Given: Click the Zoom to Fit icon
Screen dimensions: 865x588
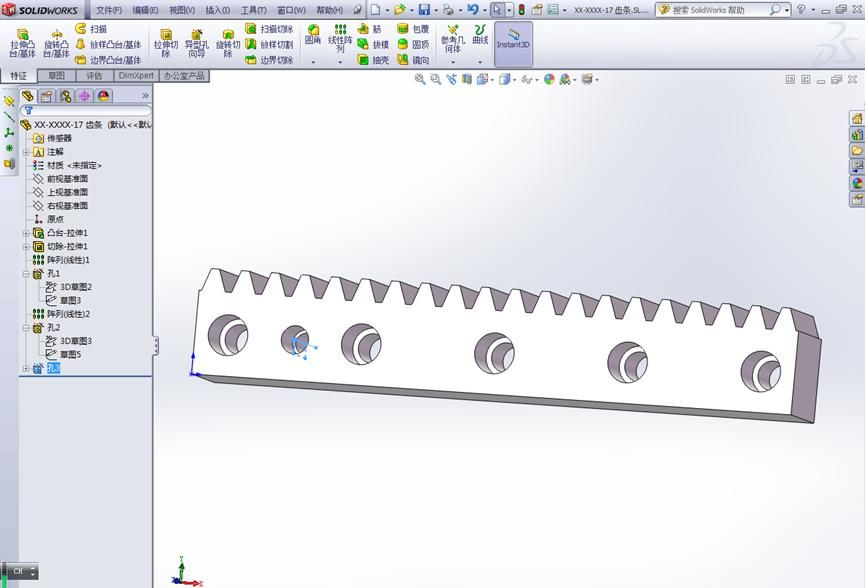Looking at the screenshot, I should [420, 79].
